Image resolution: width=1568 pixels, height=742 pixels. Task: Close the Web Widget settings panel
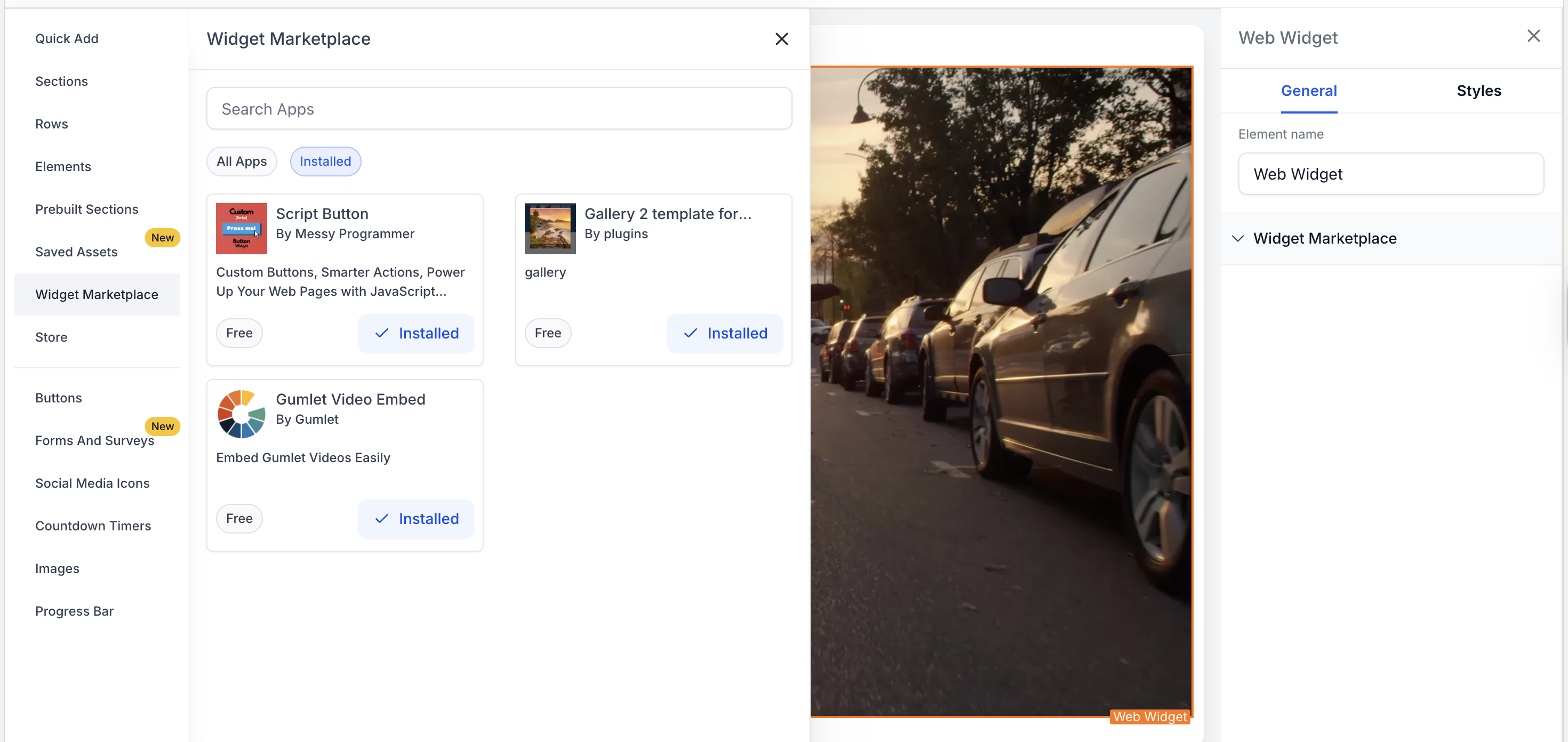[x=1533, y=36]
